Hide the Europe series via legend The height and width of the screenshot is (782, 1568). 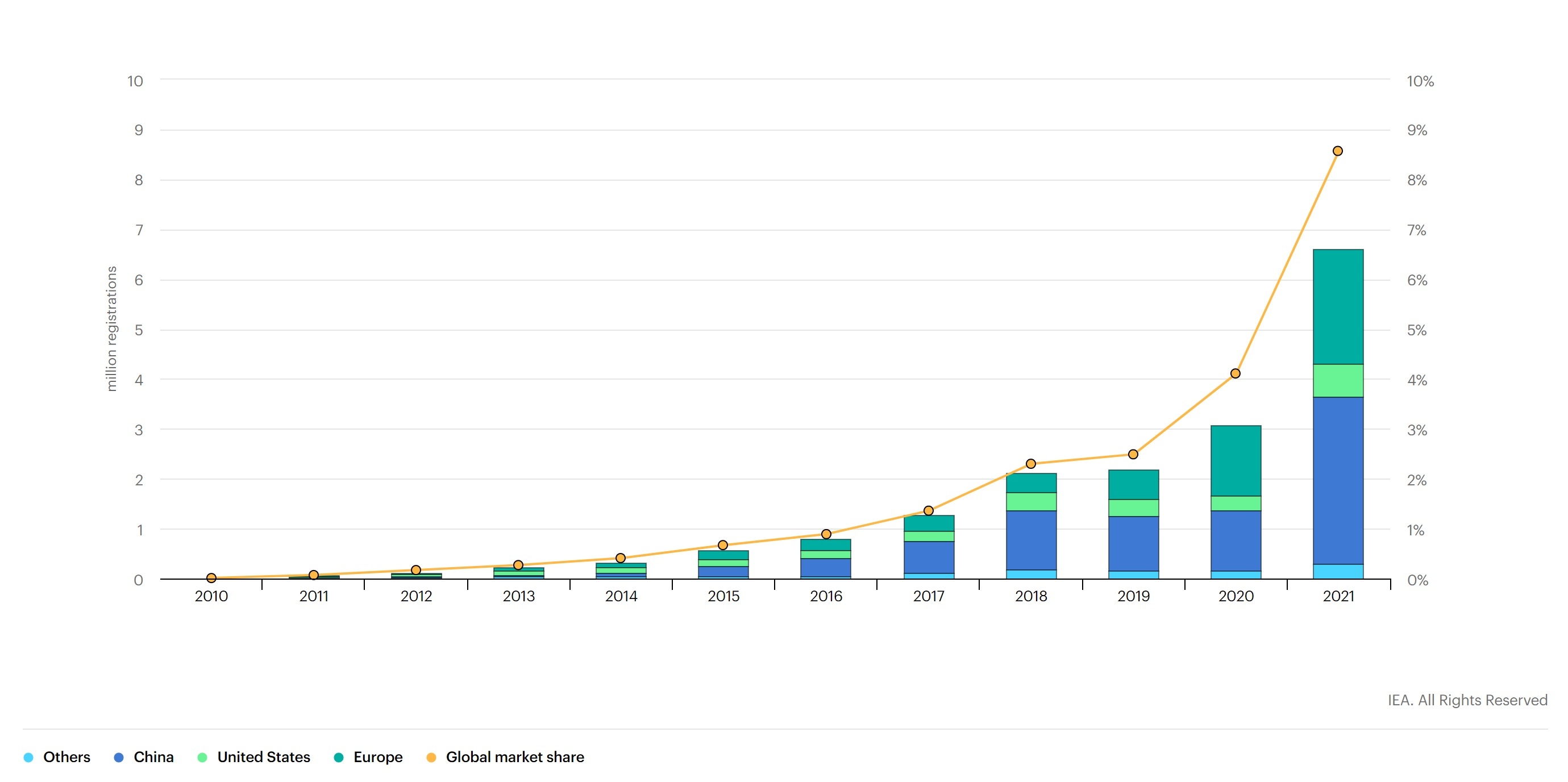(x=377, y=756)
